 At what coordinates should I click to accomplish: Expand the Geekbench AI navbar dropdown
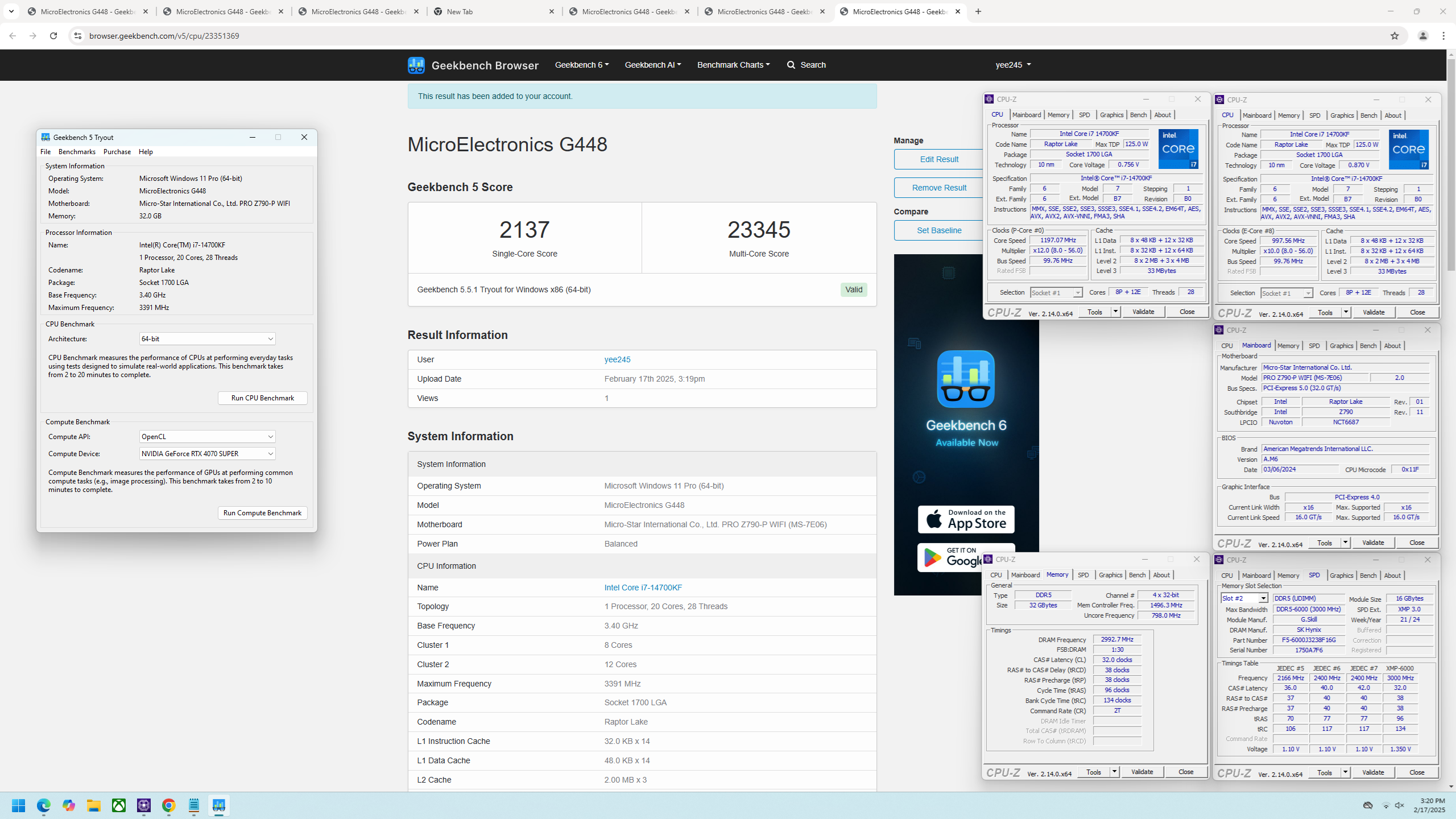[653, 65]
